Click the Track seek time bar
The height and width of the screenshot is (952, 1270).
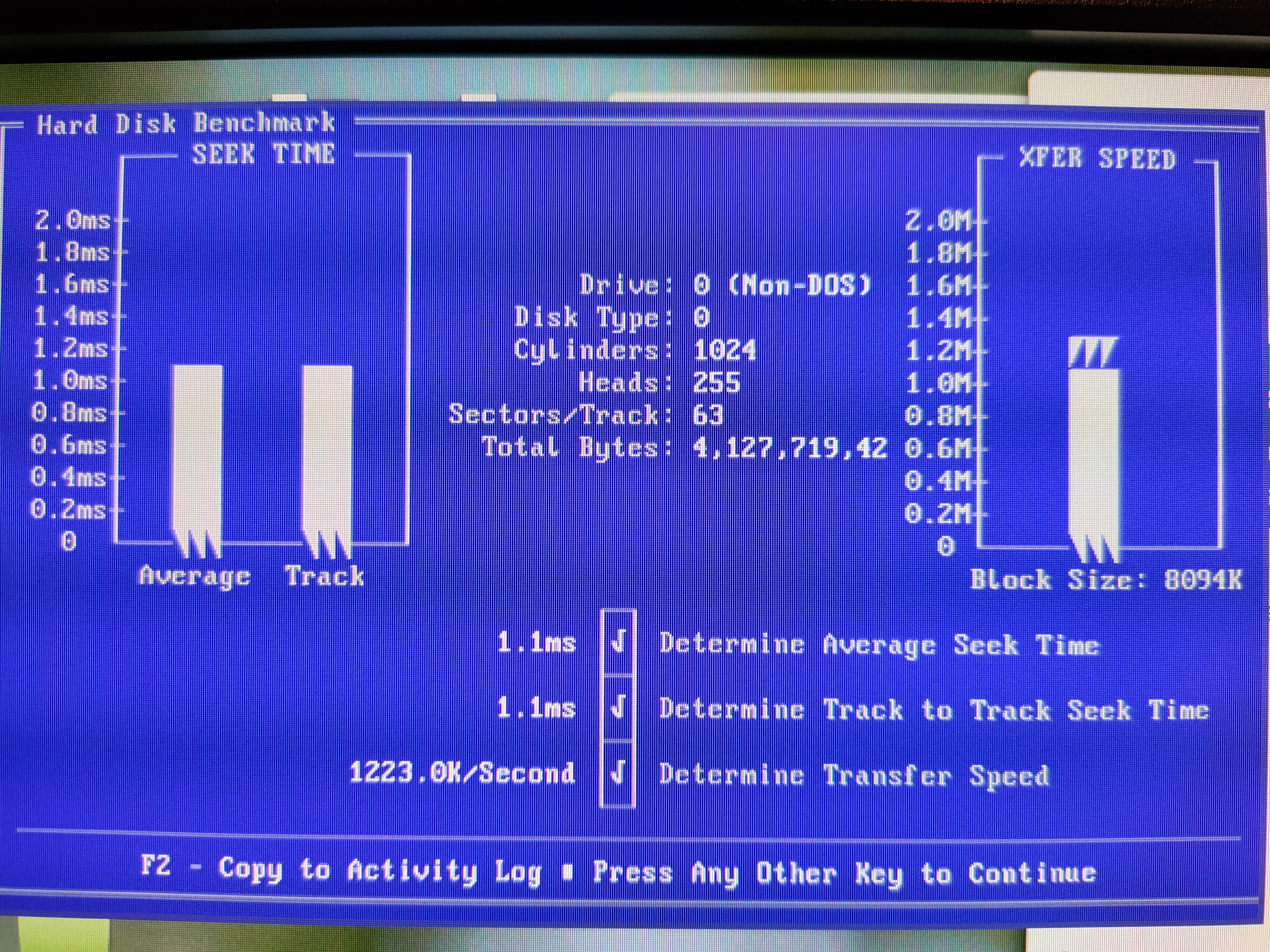[327, 453]
